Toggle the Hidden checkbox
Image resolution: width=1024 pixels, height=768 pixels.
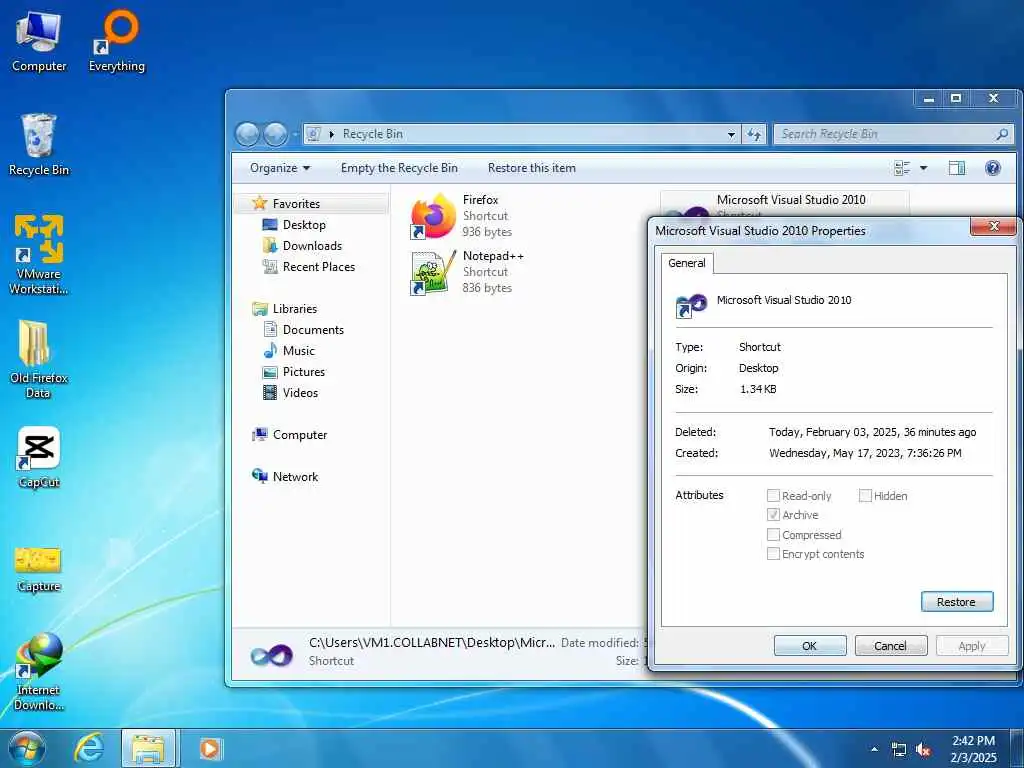pos(865,496)
